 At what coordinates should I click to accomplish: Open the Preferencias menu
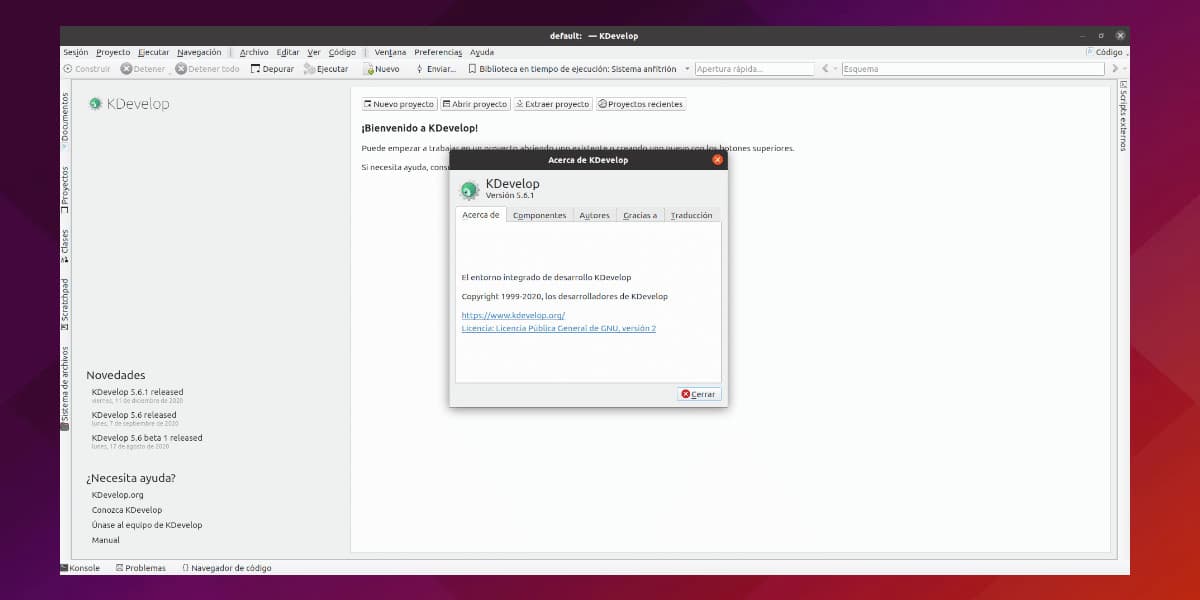pos(438,52)
